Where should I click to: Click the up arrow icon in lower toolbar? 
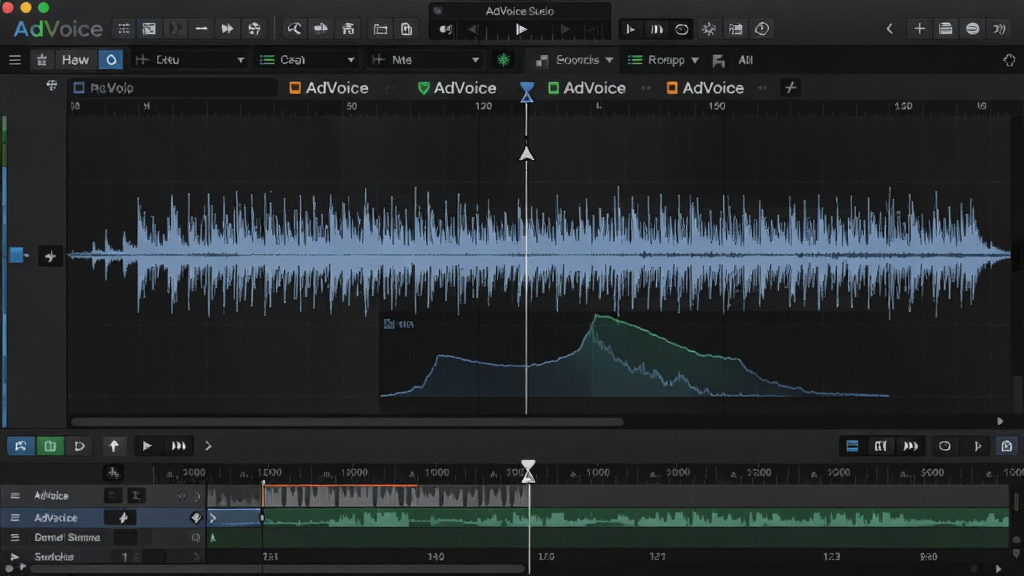[114, 446]
